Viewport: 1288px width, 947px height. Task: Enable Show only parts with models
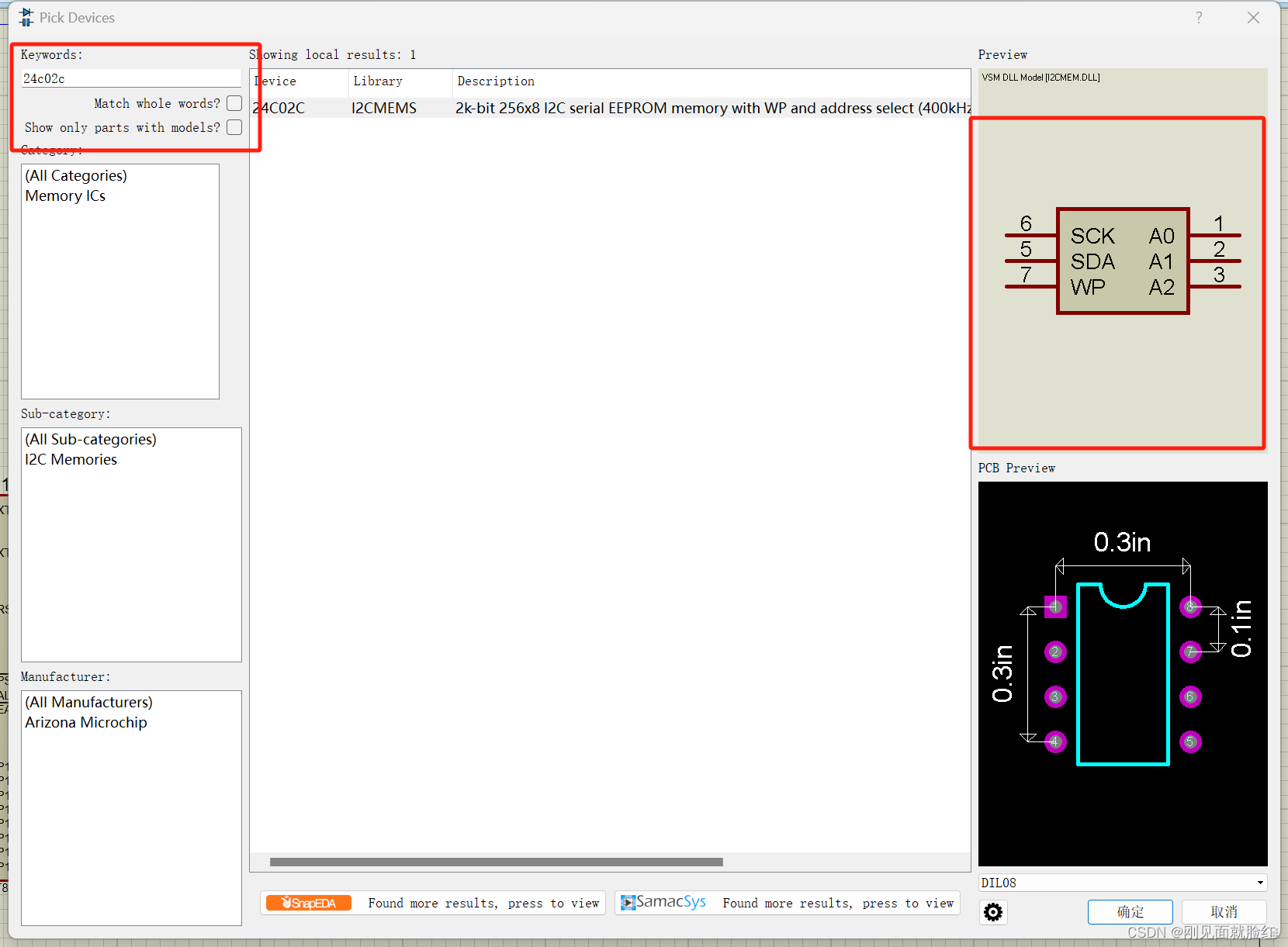pyautogui.click(x=234, y=127)
